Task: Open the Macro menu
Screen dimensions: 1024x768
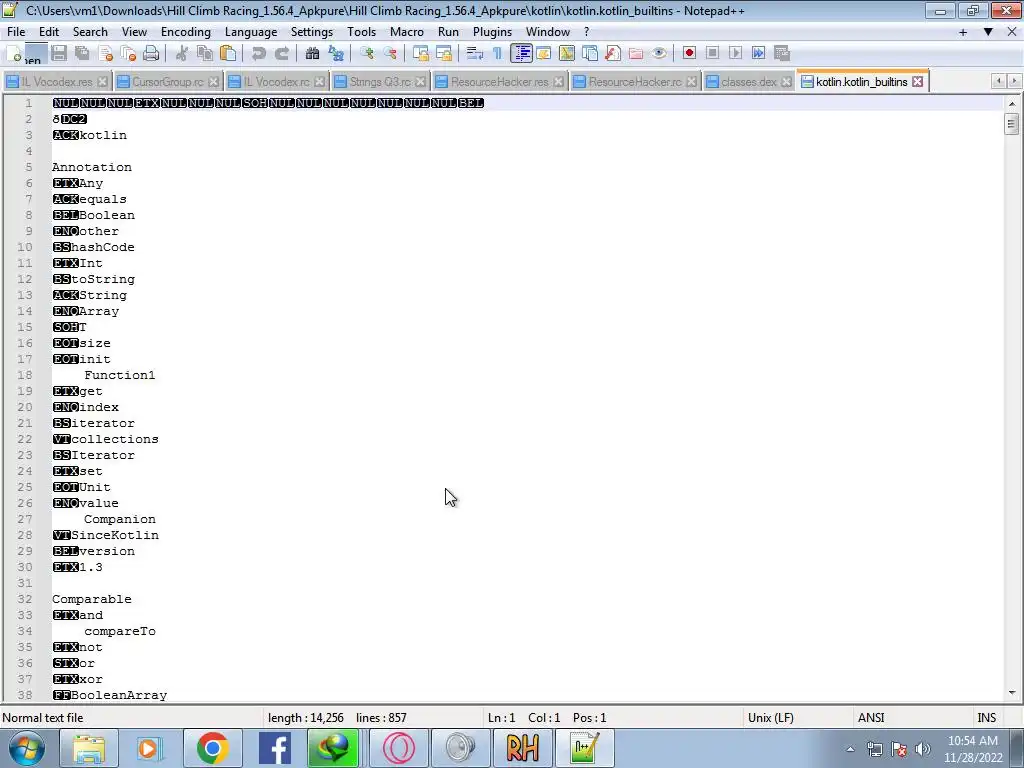Action: tap(407, 32)
